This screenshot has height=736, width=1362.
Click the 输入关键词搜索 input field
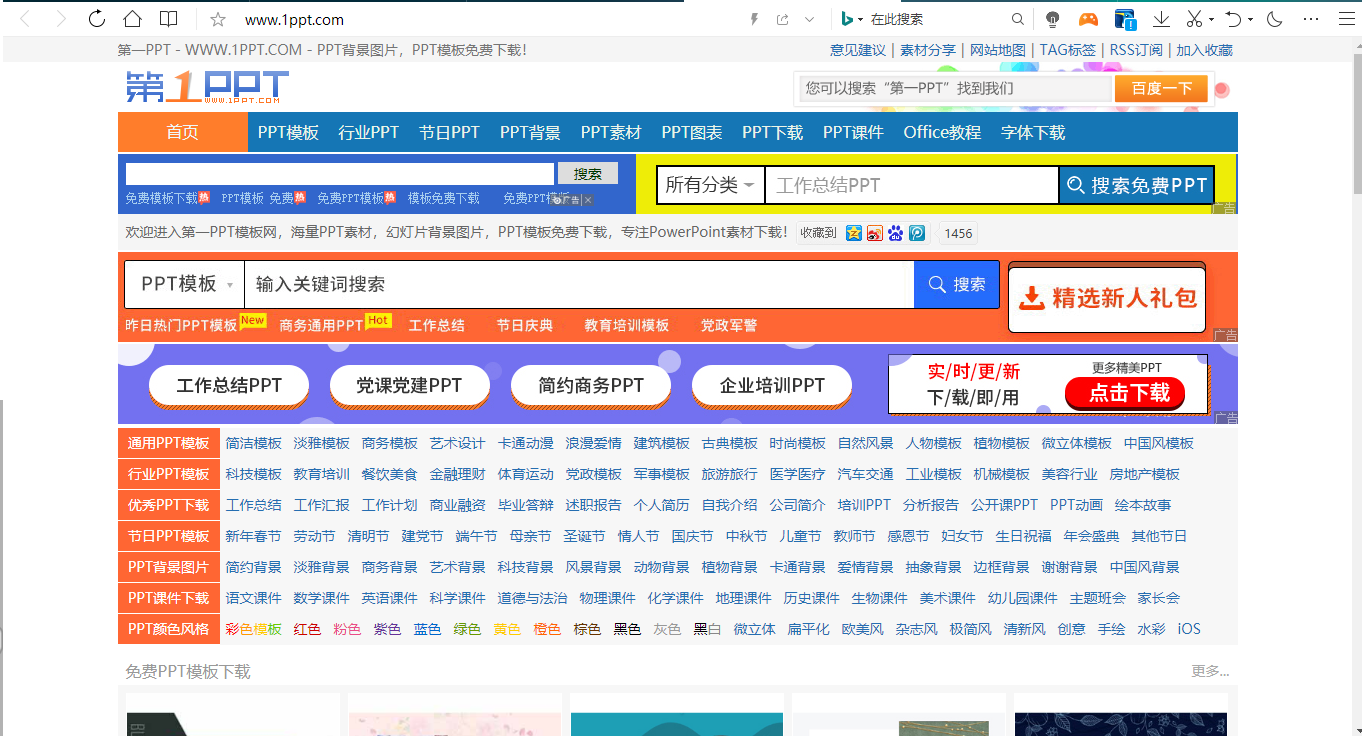(578, 285)
